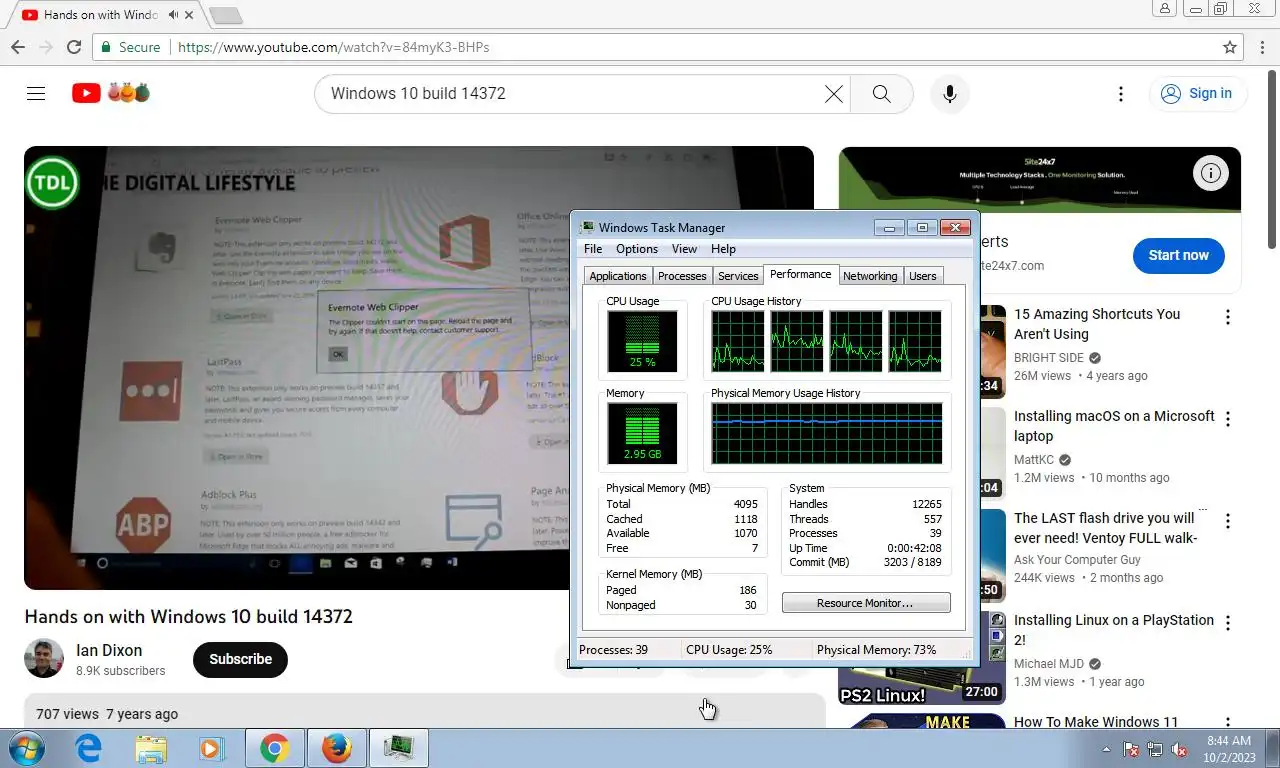Switch to the Applications tab
This screenshot has height=768, width=1280.
pyautogui.click(x=618, y=276)
